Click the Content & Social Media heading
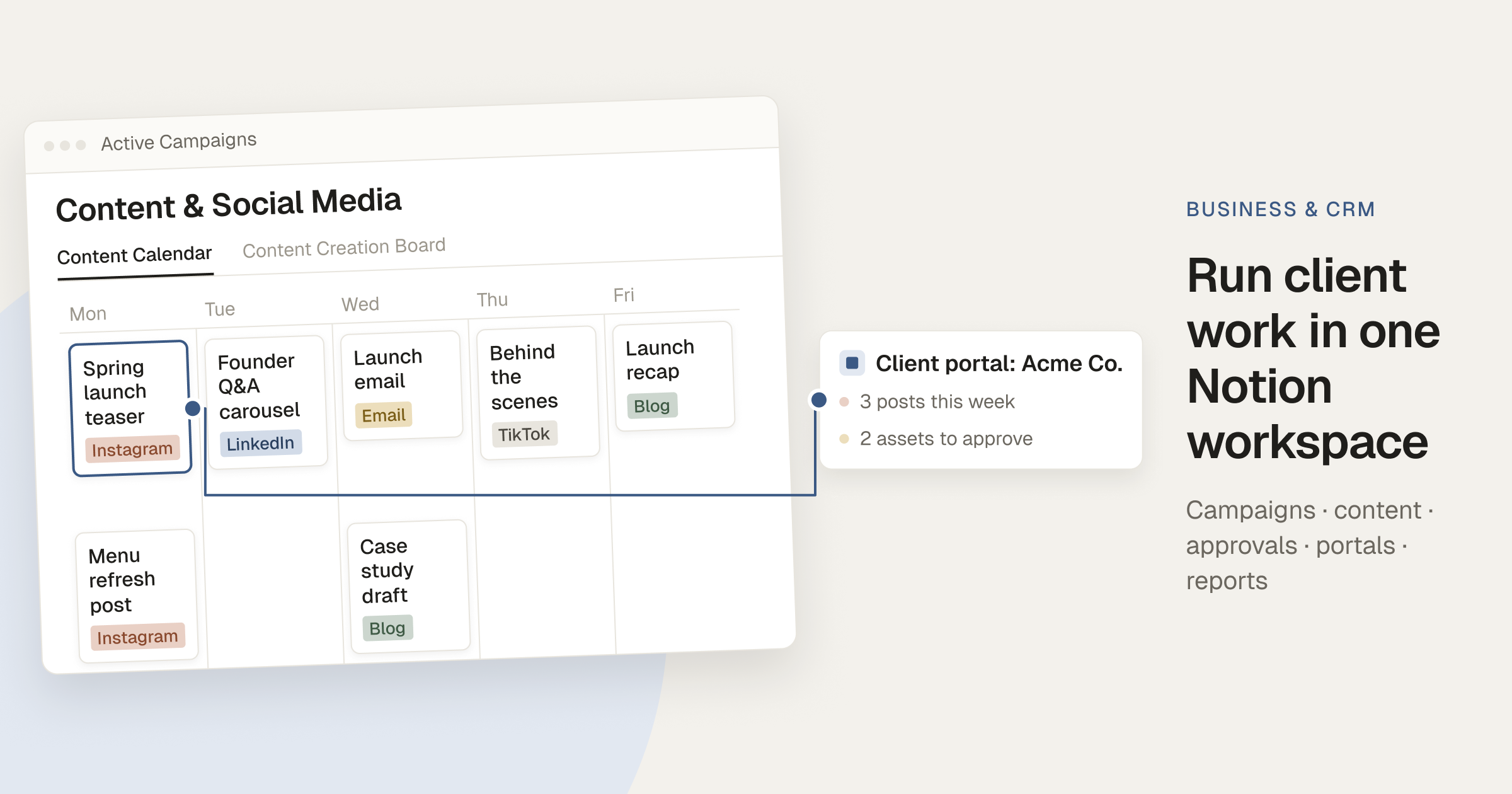The image size is (1512, 794). coord(229,205)
